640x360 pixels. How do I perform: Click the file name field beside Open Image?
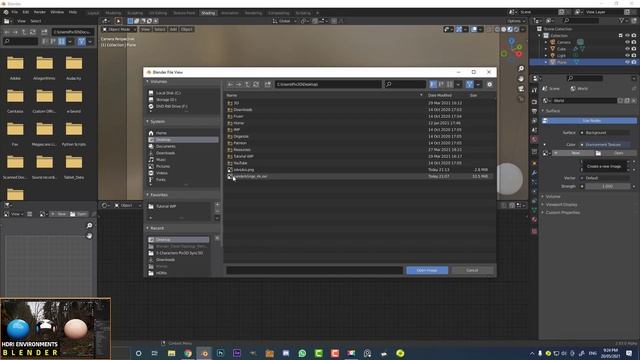pos(314,270)
